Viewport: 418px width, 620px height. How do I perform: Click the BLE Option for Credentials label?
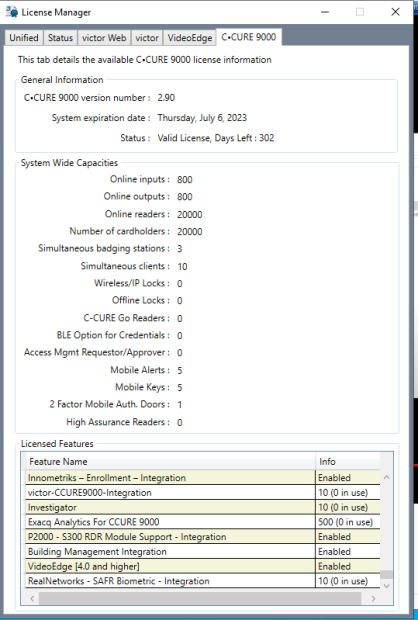(x=113, y=335)
